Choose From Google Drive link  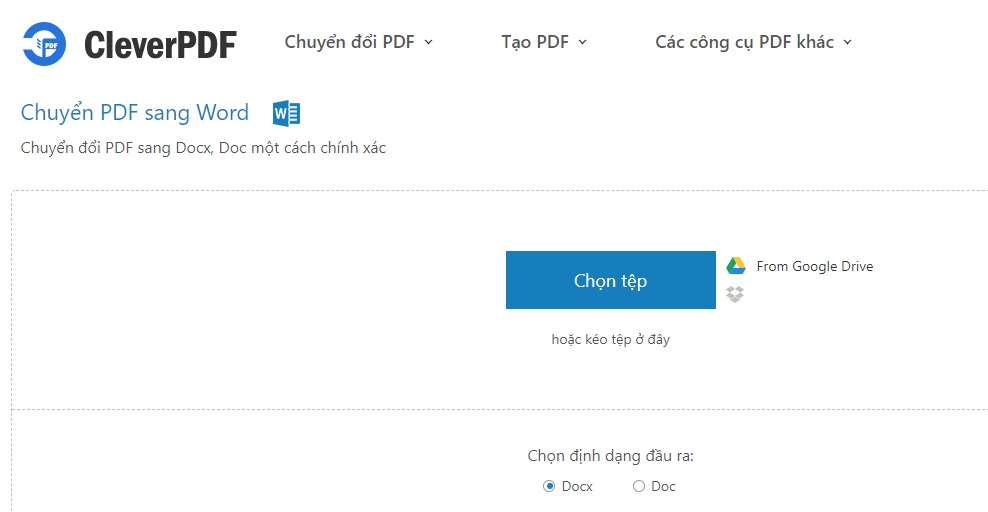click(x=815, y=266)
